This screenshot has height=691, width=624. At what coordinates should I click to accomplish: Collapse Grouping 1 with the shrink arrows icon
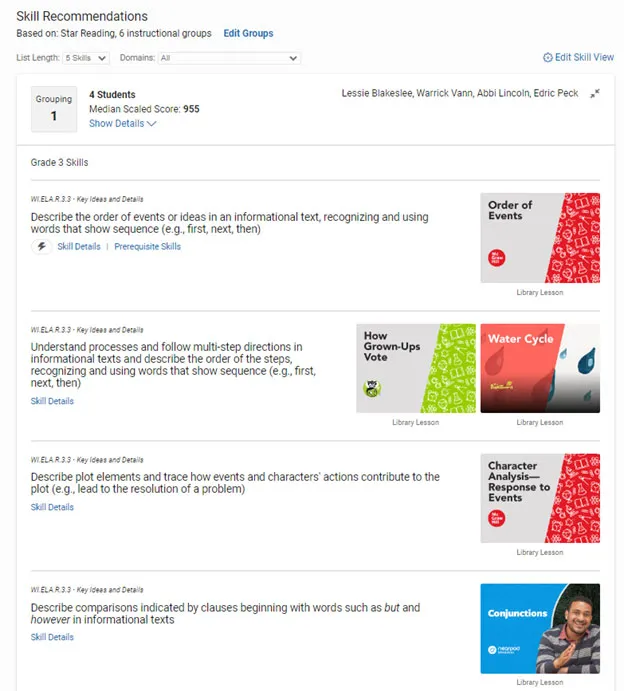(594, 93)
